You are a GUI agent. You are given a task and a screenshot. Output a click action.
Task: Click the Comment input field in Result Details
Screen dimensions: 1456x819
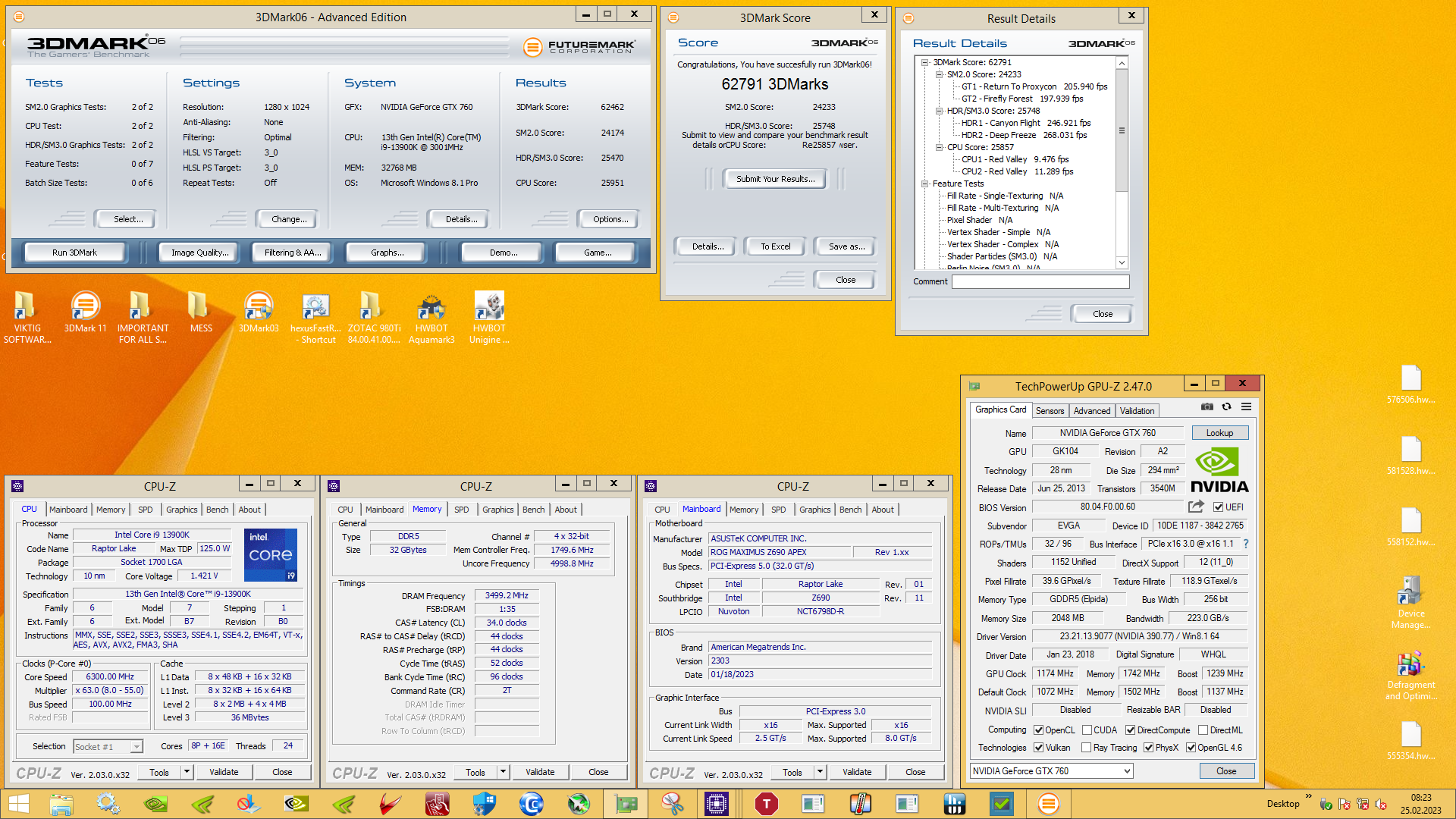click(1040, 281)
